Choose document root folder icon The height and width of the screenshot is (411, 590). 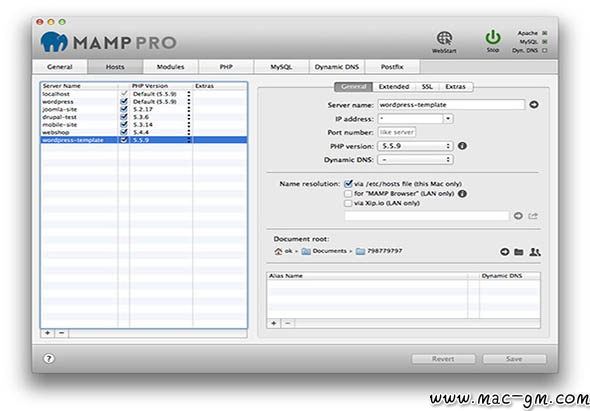click(x=519, y=252)
